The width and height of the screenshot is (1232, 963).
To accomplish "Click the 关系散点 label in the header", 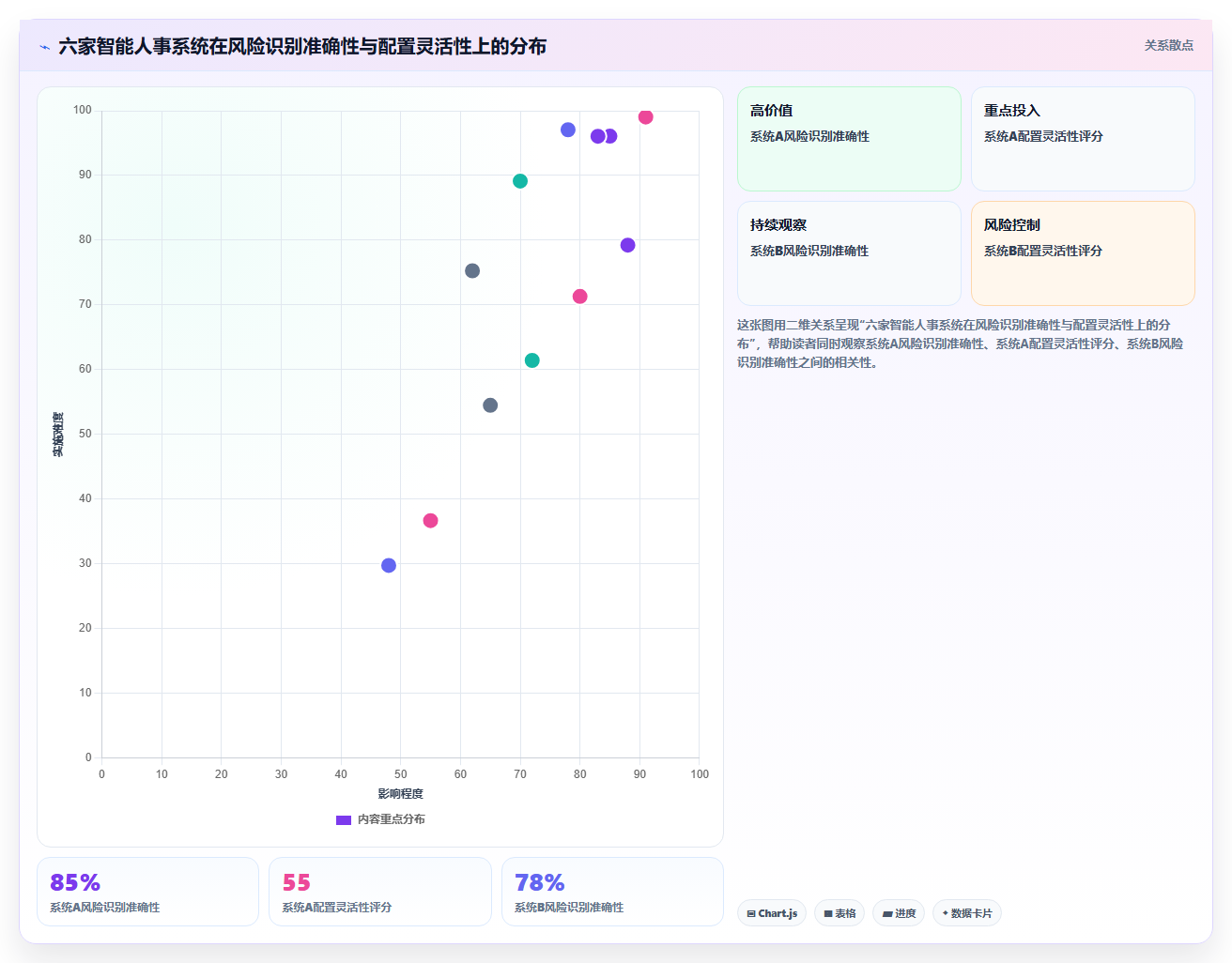I will click(1168, 45).
